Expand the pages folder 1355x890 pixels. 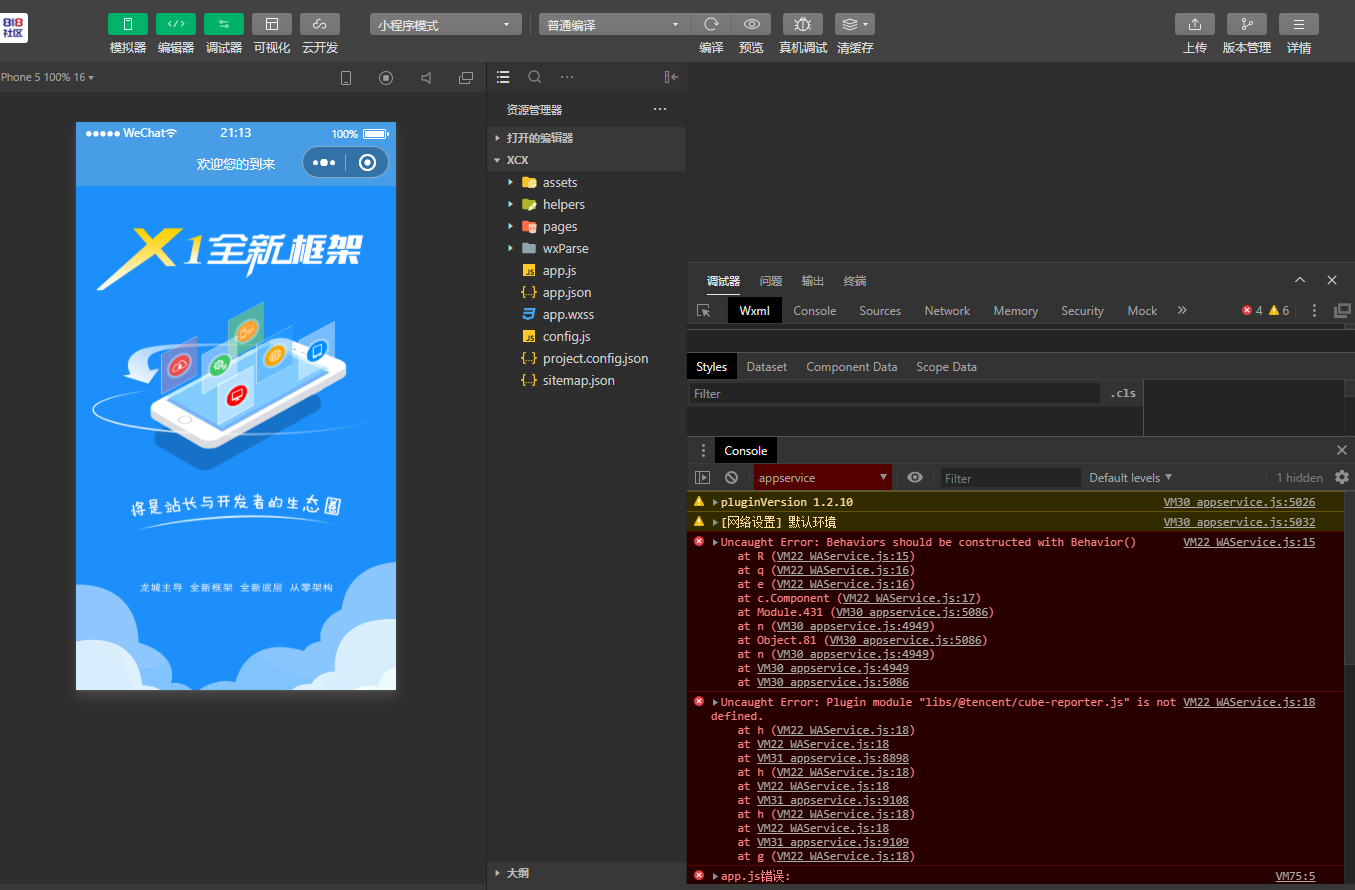pyautogui.click(x=560, y=227)
